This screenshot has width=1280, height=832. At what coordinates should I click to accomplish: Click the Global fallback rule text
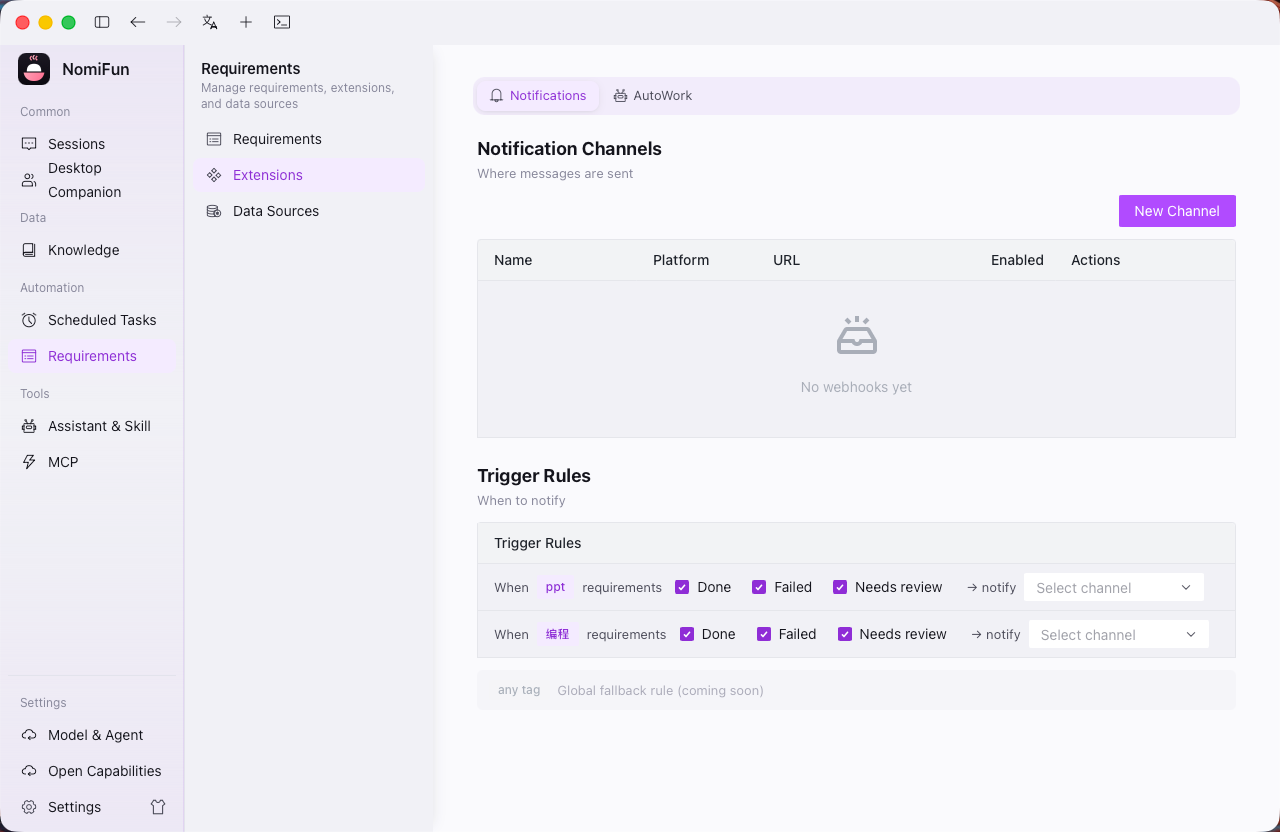coord(660,690)
